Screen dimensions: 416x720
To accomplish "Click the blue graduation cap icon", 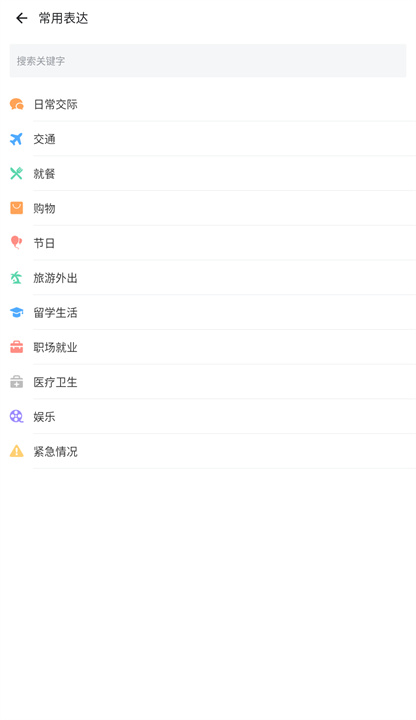I will pos(17,313).
